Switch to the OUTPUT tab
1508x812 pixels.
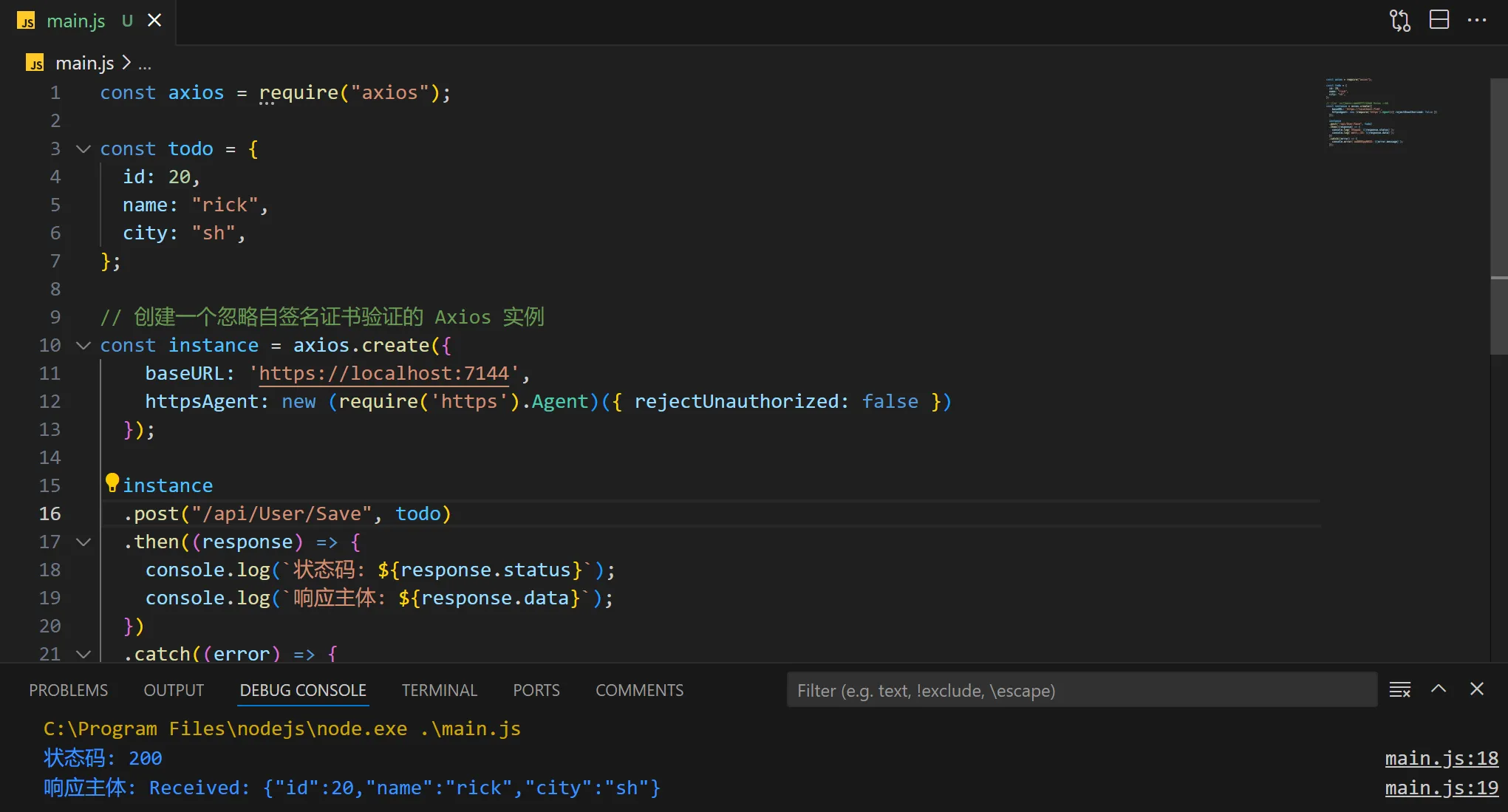(174, 690)
